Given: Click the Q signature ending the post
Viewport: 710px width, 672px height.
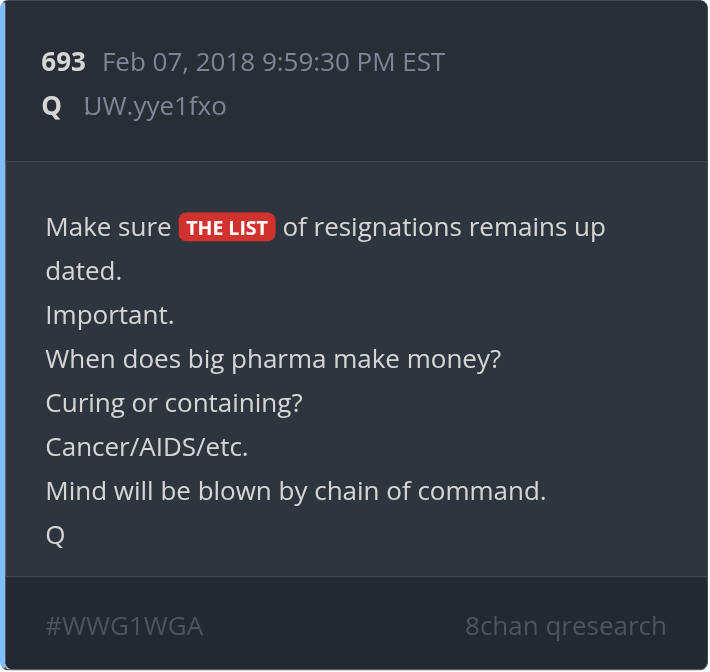Looking at the screenshot, I should (55, 535).
